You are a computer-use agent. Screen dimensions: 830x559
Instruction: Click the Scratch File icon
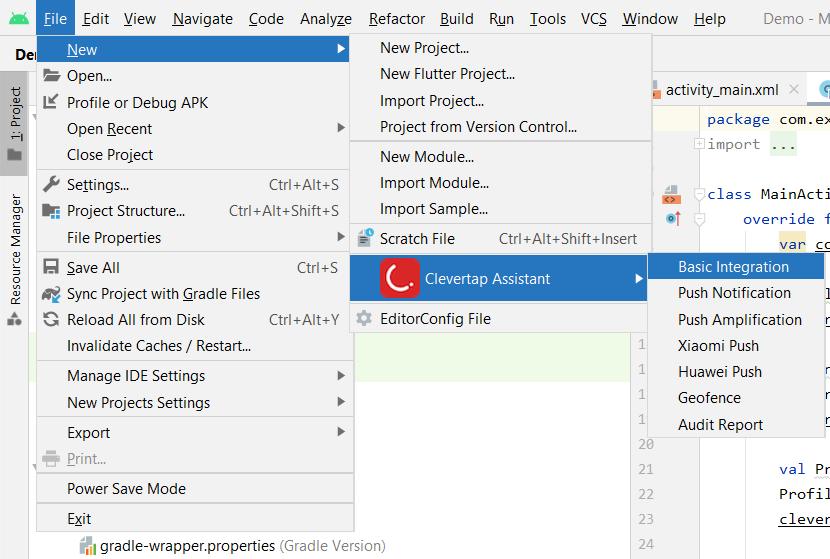[365, 238]
